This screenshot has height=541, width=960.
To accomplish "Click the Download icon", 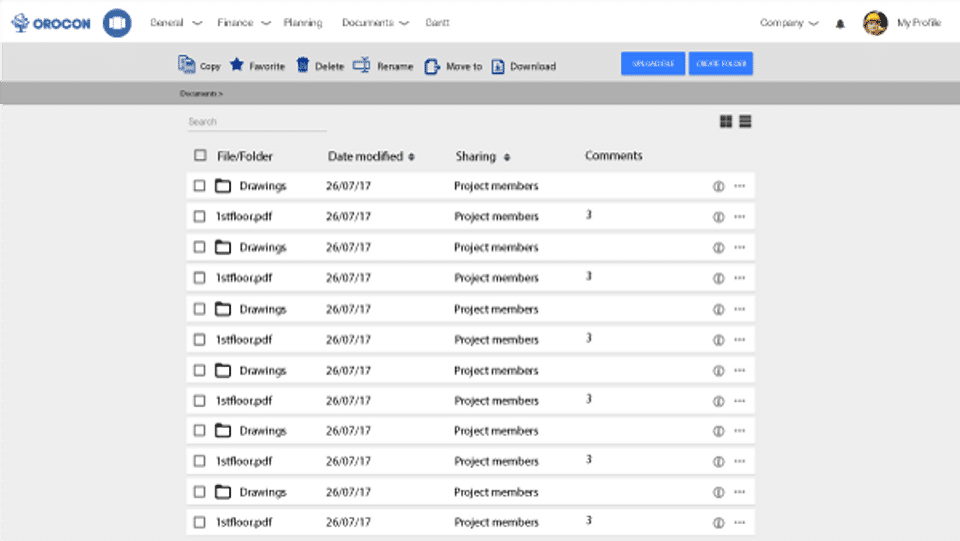I will (x=498, y=66).
